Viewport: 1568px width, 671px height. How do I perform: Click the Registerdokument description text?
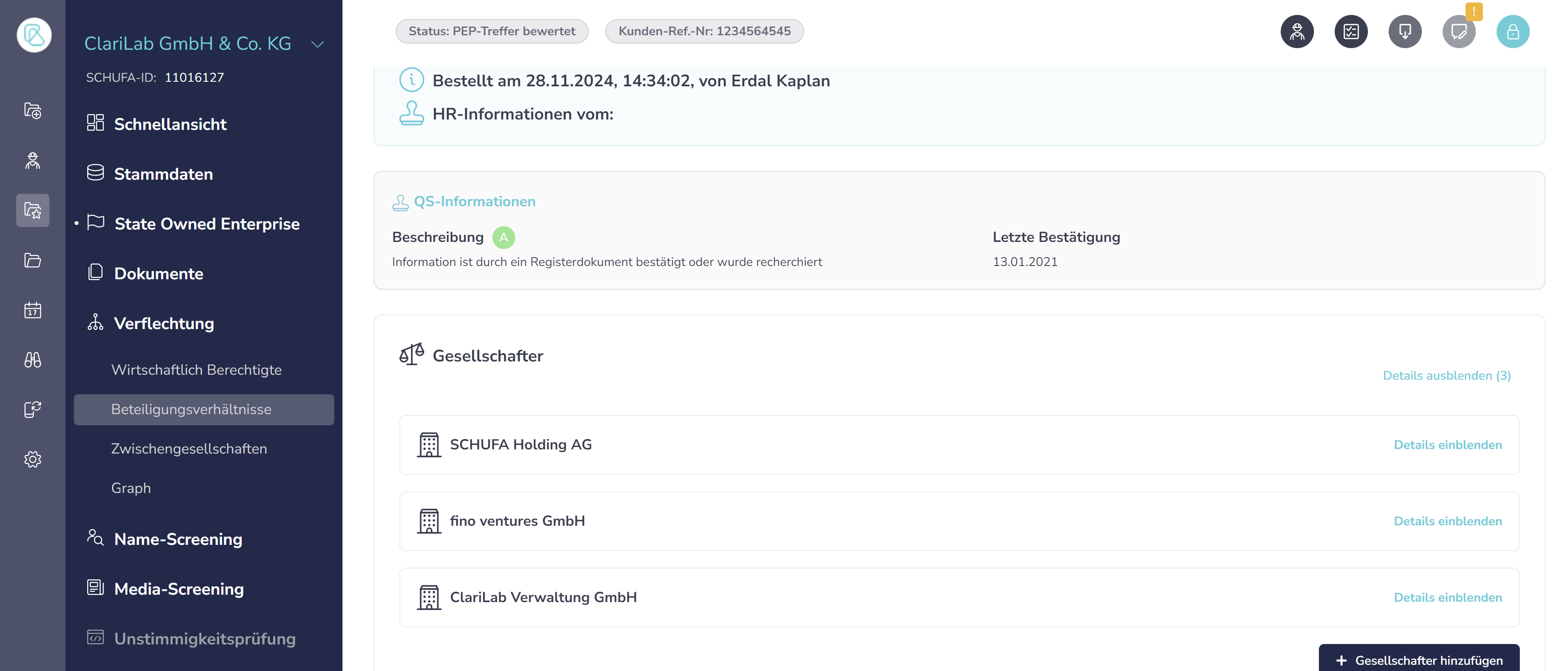607,262
